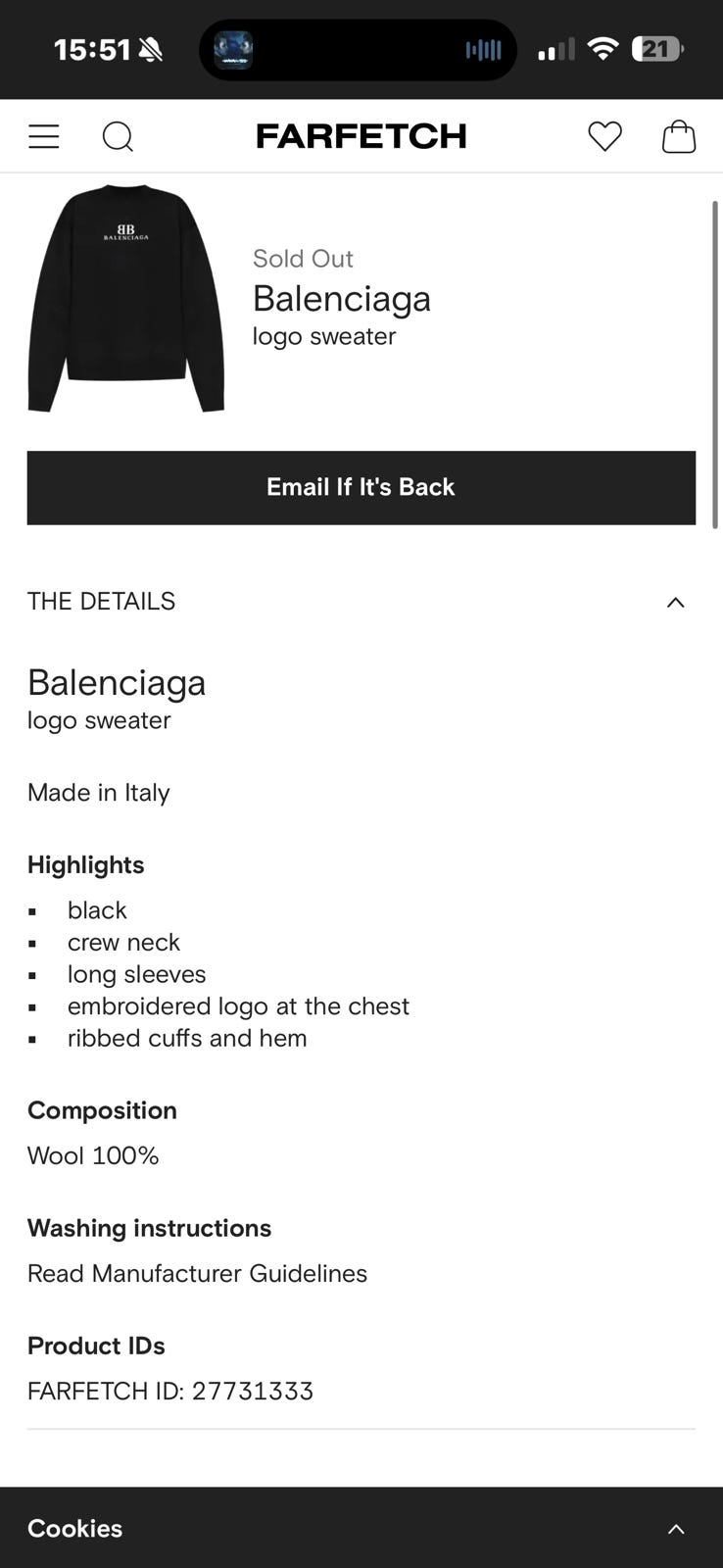723x1568 pixels.
Task: Collapse THE DETAILS section
Action: click(675, 602)
